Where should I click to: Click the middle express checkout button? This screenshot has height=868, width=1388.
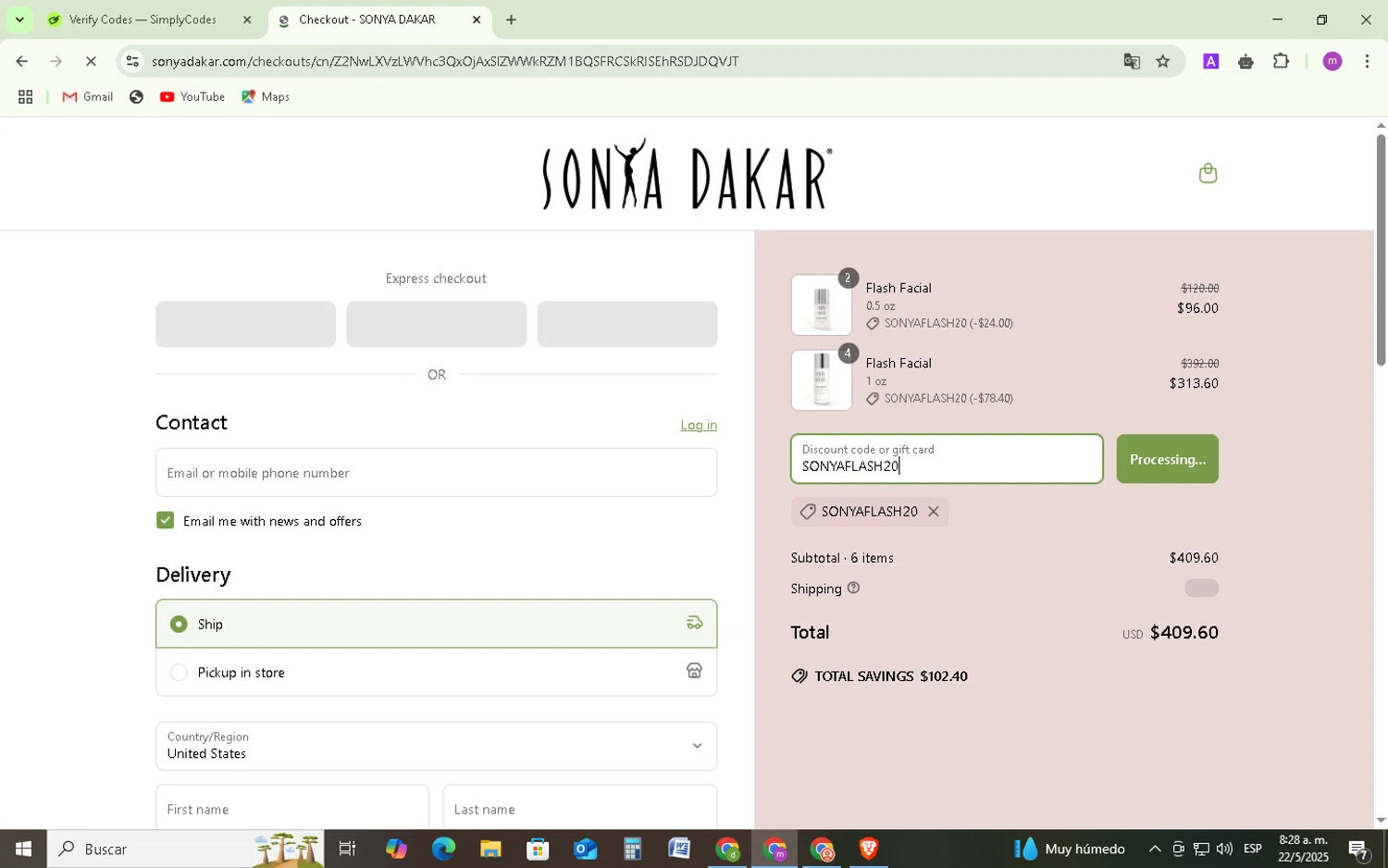point(436,324)
